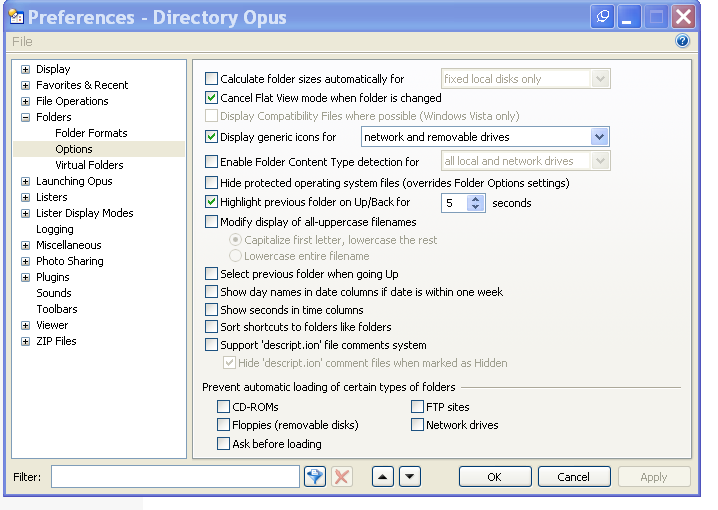Viewport: 718px width, 510px height.
Task: Check Modify display of all-uppercase filenames
Action: click(211, 222)
